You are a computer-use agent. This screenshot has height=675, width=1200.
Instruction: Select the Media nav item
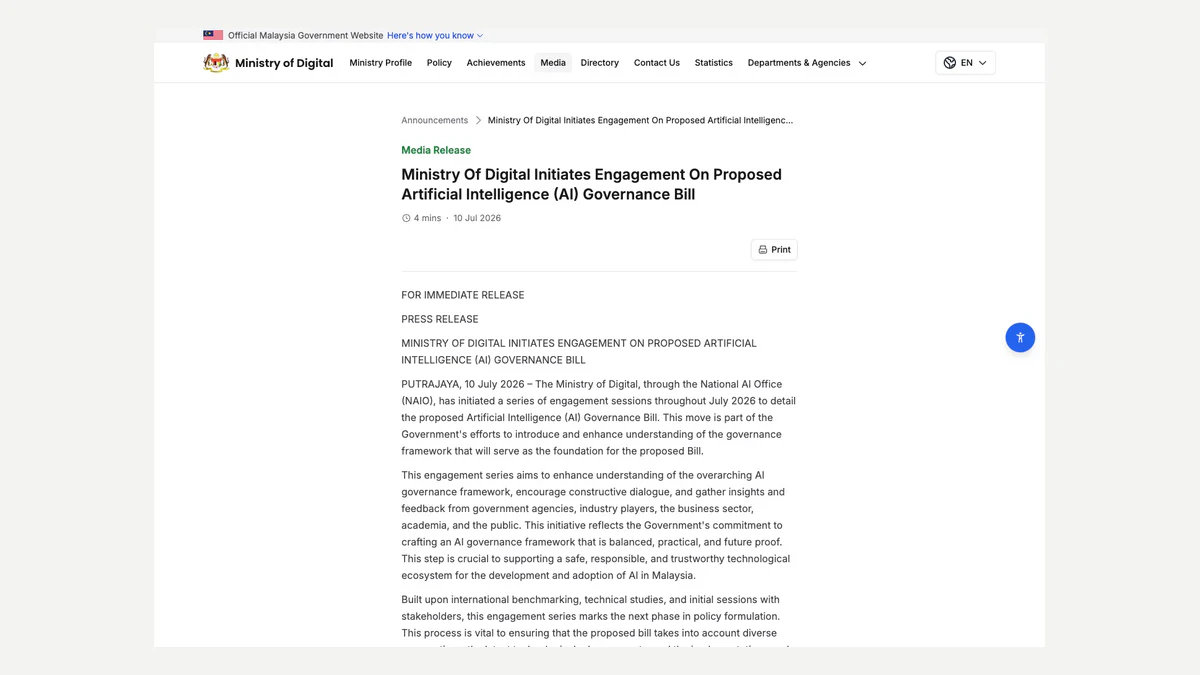click(x=553, y=63)
